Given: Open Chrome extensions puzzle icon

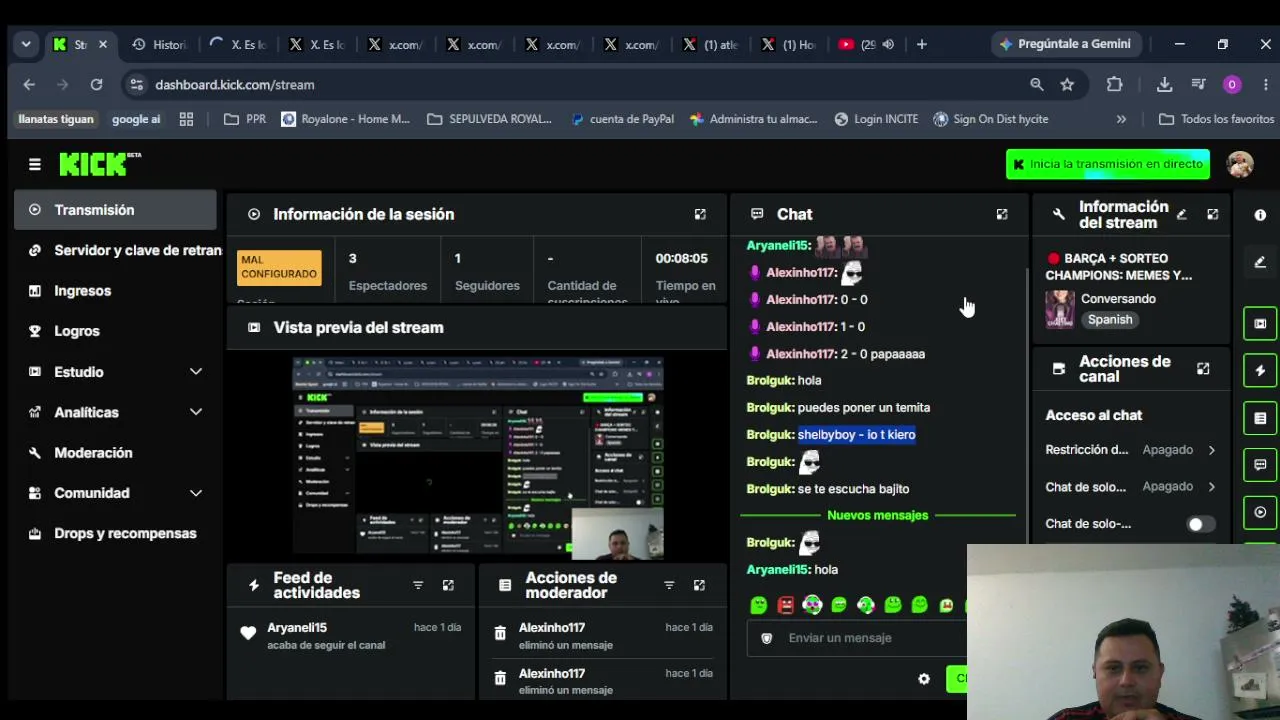Looking at the screenshot, I should point(1115,85).
